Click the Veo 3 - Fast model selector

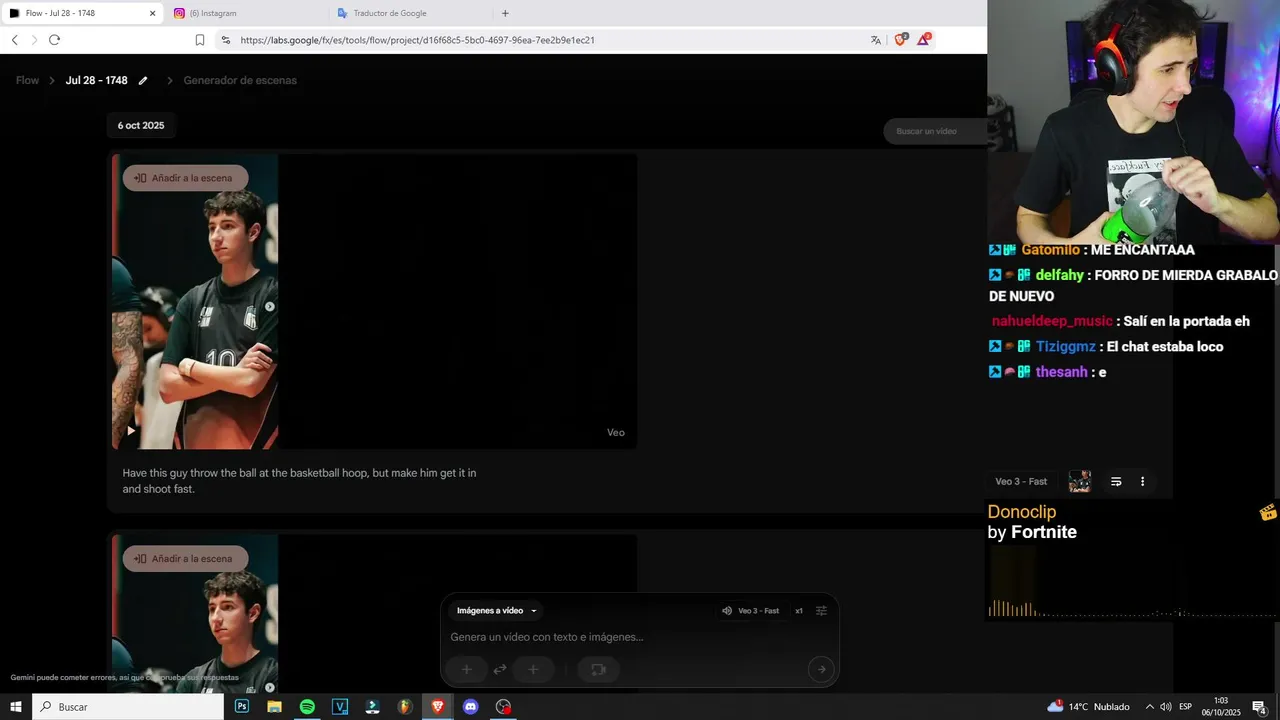coord(750,611)
